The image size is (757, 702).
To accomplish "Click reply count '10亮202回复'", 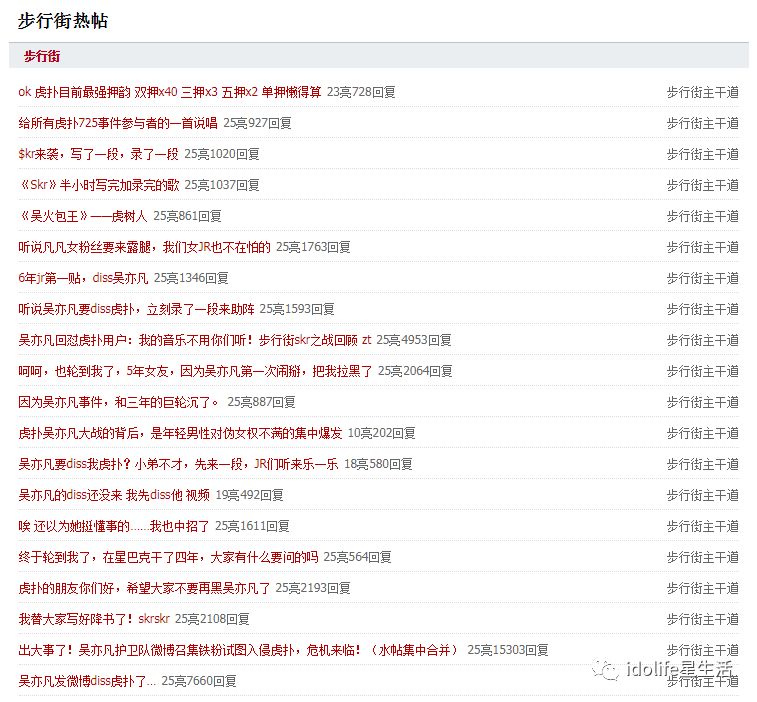I will (381, 433).
